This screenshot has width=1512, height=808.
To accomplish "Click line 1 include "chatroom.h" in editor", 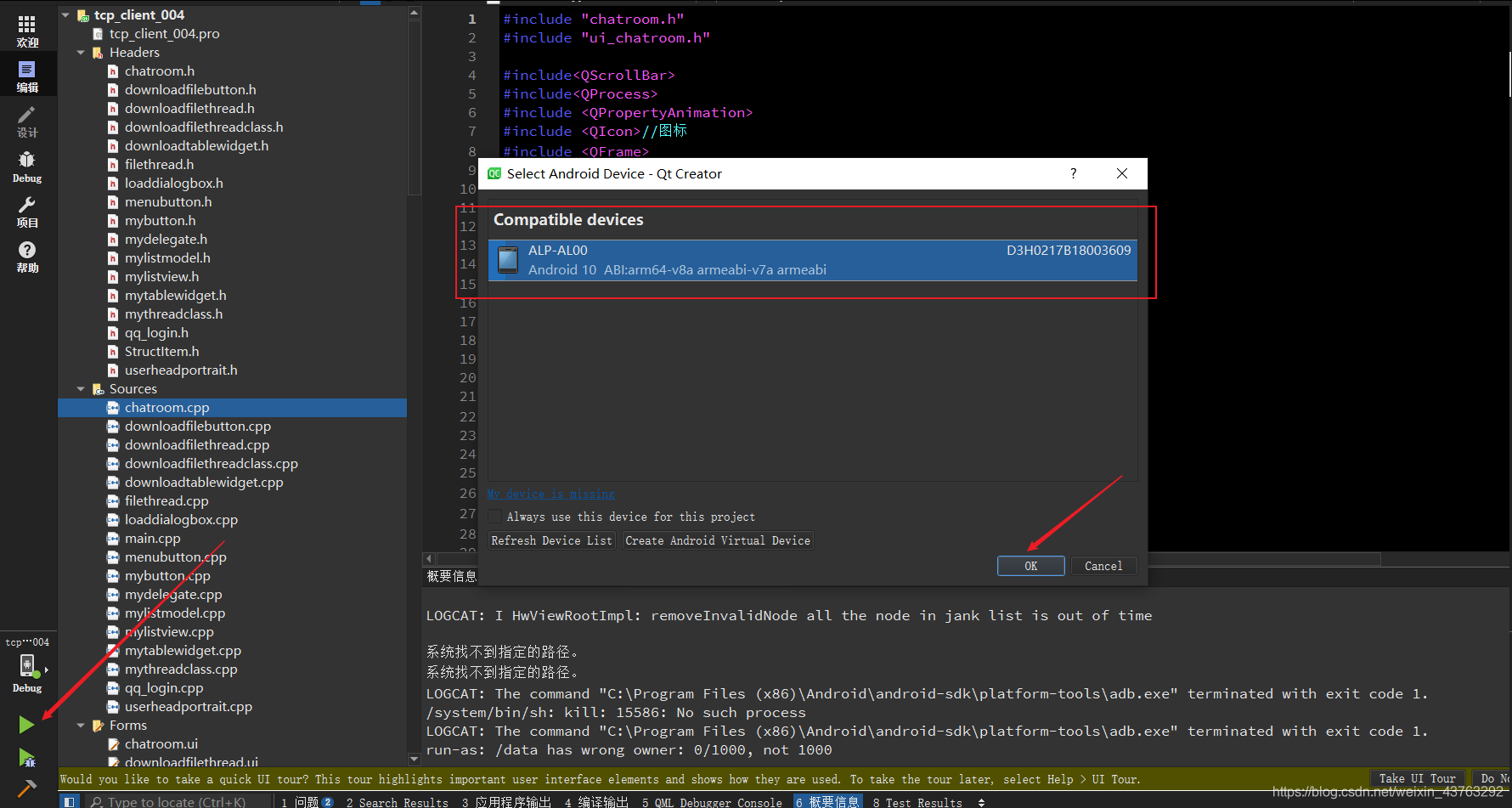I will pyautogui.click(x=594, y=19).
